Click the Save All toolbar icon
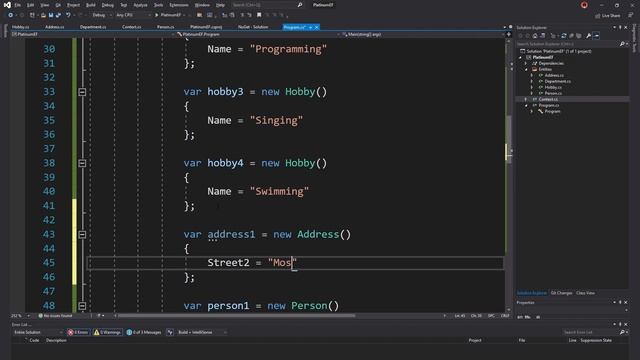640x360 pixels. tap(58, 15)
